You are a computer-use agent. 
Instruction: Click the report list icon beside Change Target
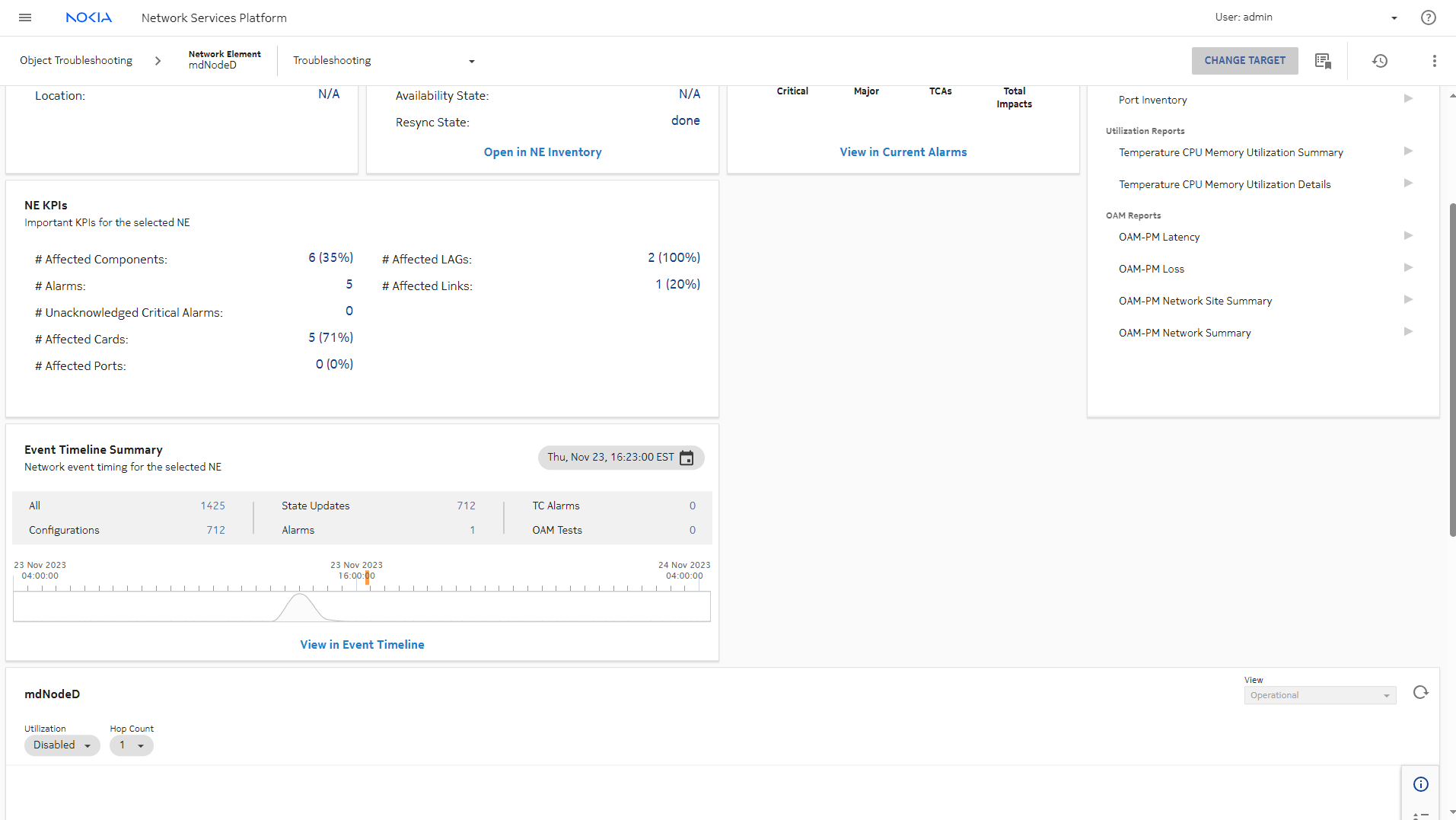pyautogui.click(x=1323, y=61)
